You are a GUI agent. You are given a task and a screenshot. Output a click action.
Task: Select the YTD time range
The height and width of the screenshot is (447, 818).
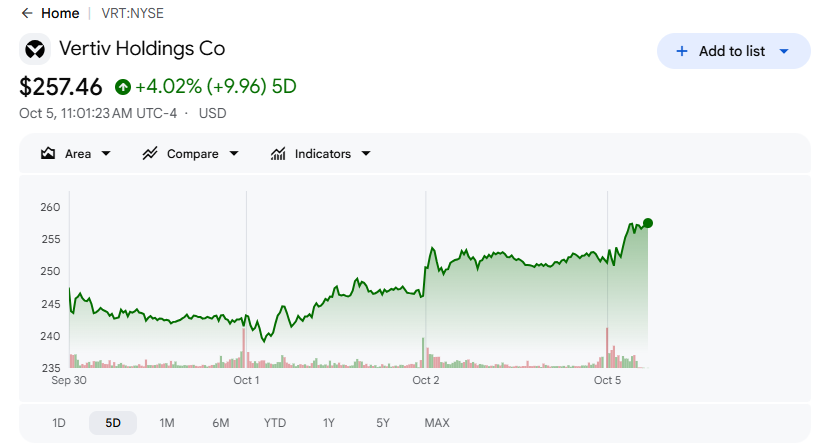point(275,422)
